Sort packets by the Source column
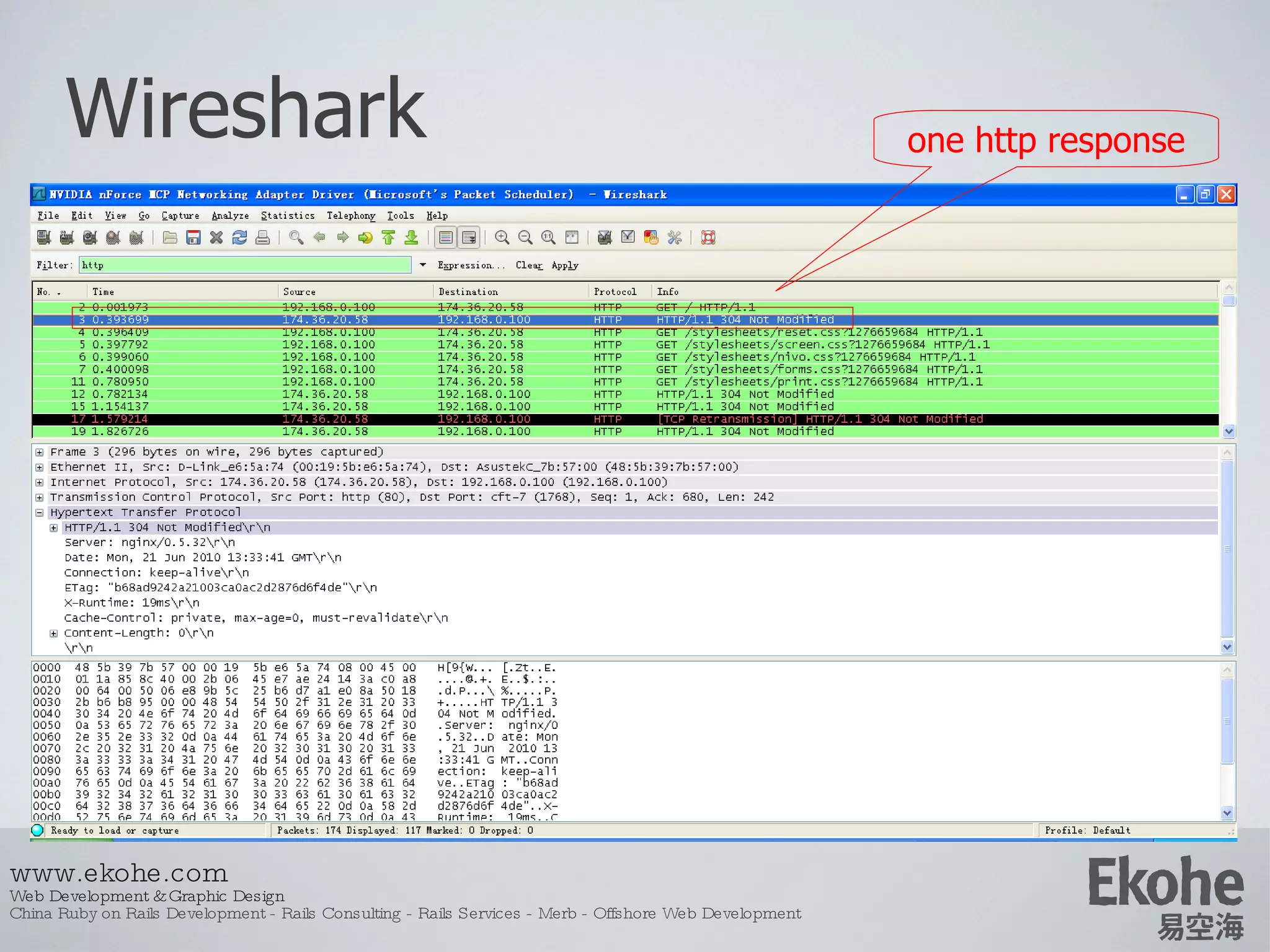This screenshot has height=952, width=1270. tap(356, 291)
